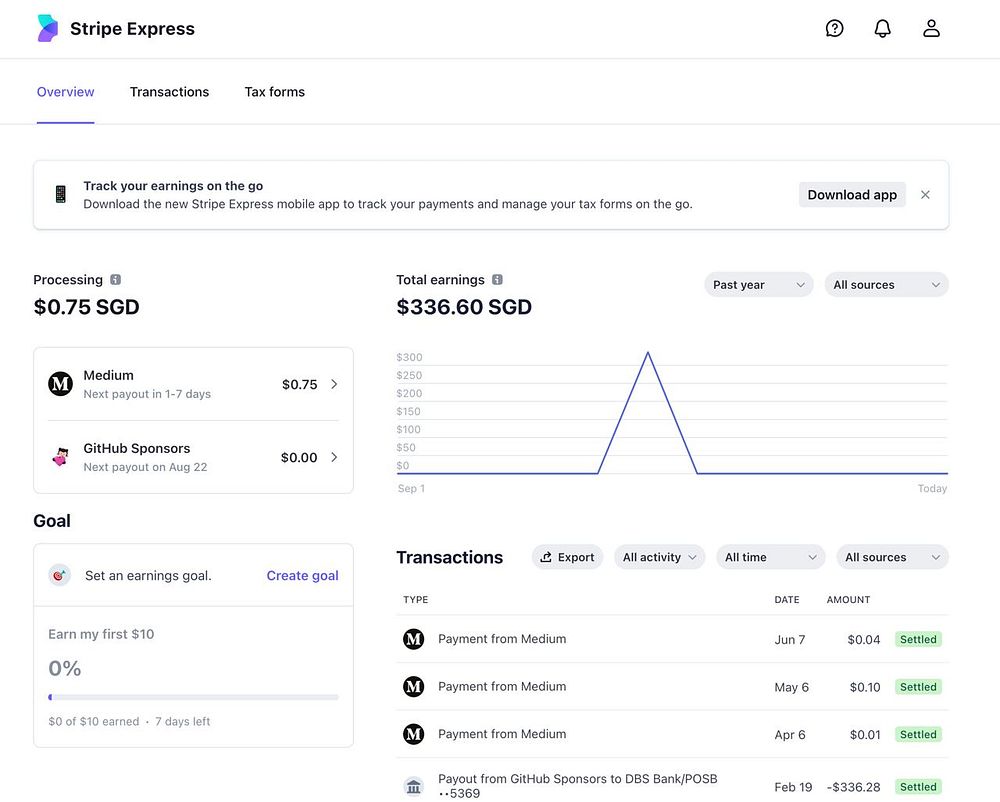Open the user account profile icon
The image size is (1000, 802).
(x=931, y=29)
